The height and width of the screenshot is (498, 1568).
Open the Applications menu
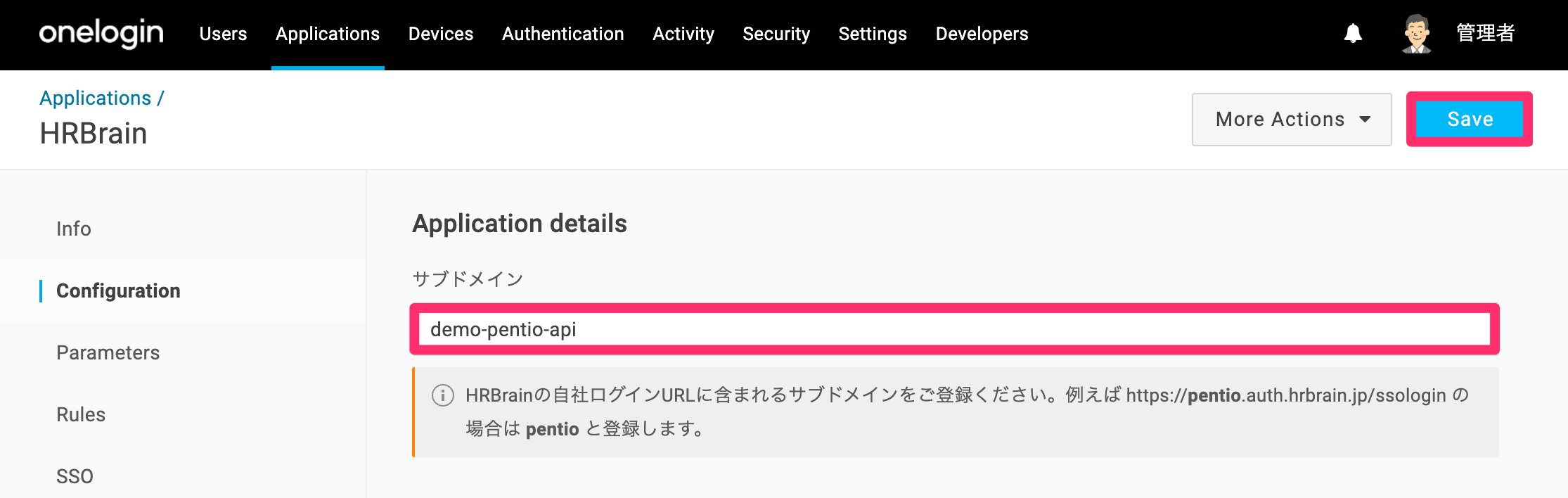coord(328,34)
